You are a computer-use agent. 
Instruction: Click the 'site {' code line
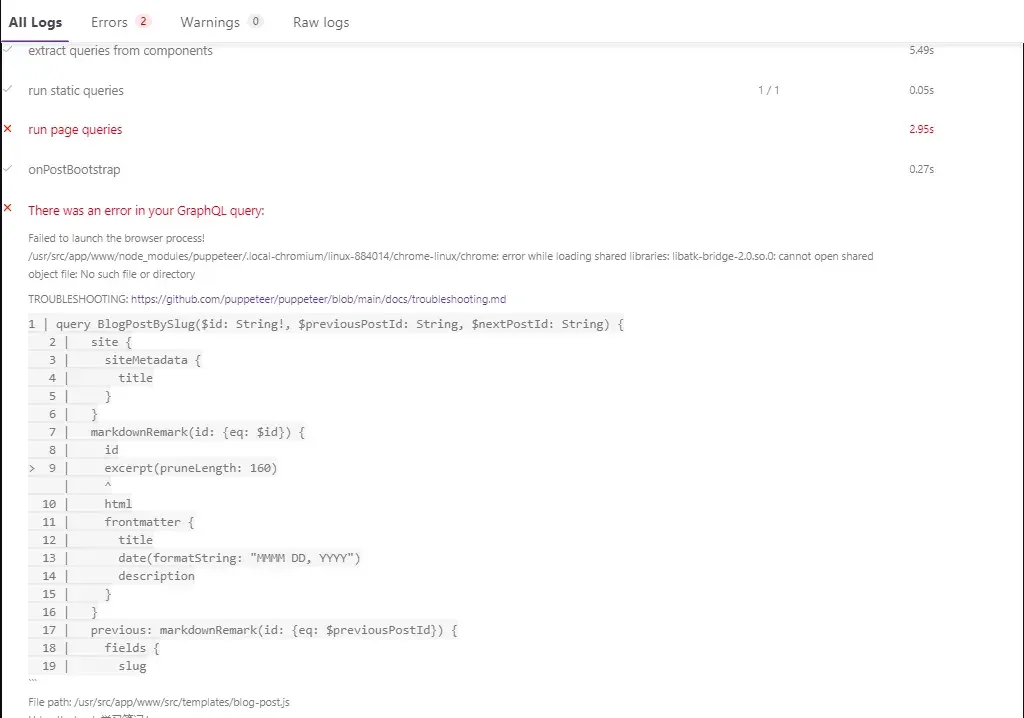[x=111, y=342]
